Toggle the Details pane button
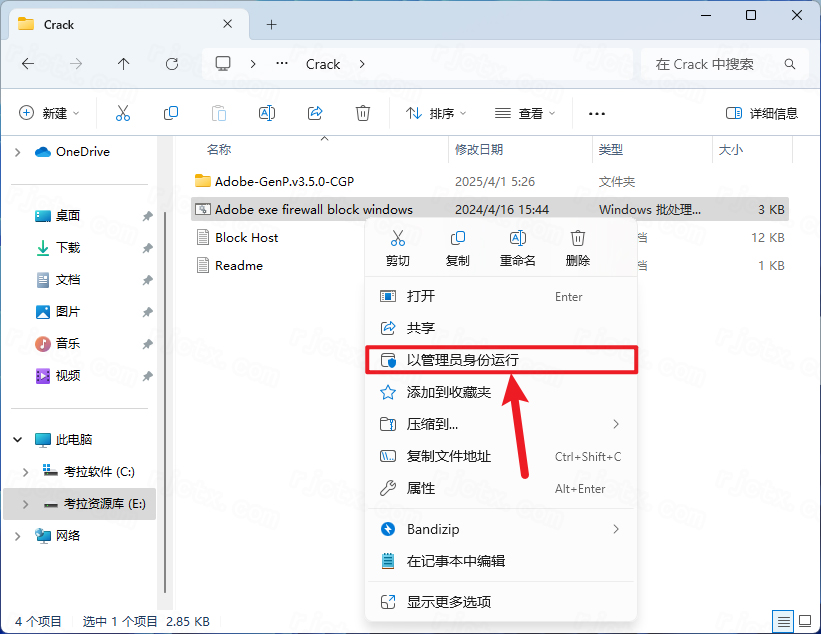821x634 pixels. tap(762, 113)
